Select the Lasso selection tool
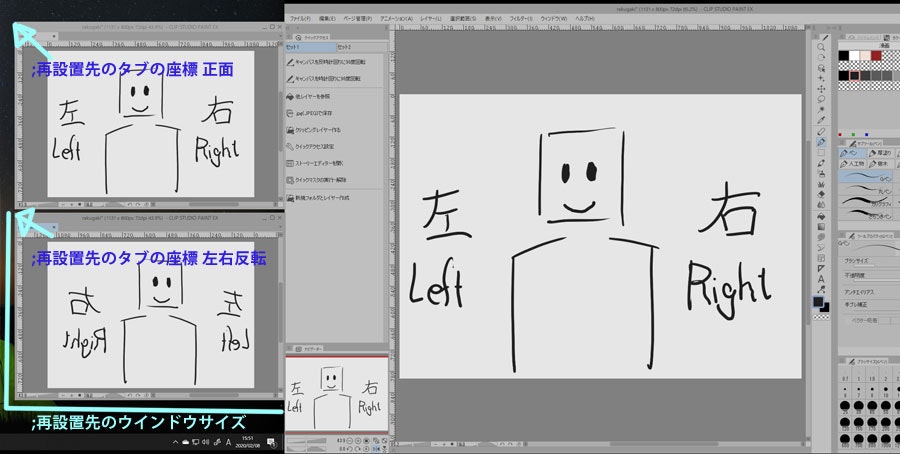900x454 pixels. pos(821,99)
